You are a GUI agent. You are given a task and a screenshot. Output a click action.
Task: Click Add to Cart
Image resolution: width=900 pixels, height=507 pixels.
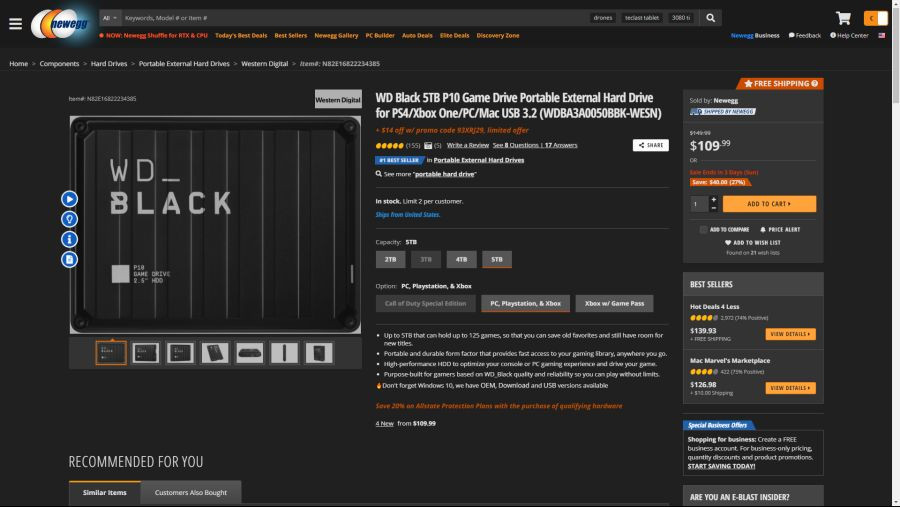pyautogui.click(x=769, y=204)
